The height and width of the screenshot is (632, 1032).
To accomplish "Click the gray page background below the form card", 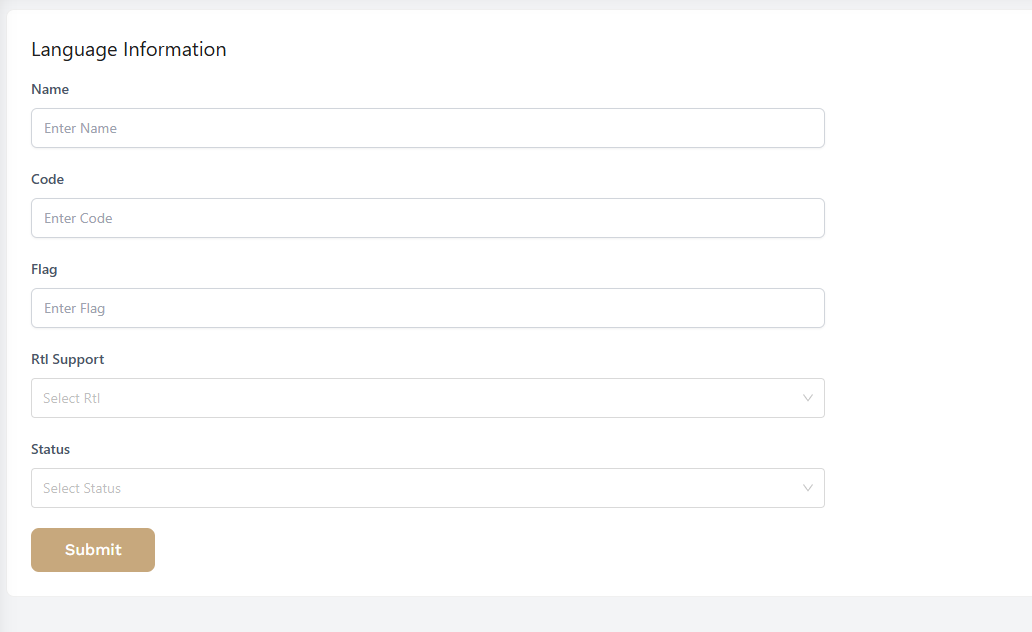I will pos(516,616).
